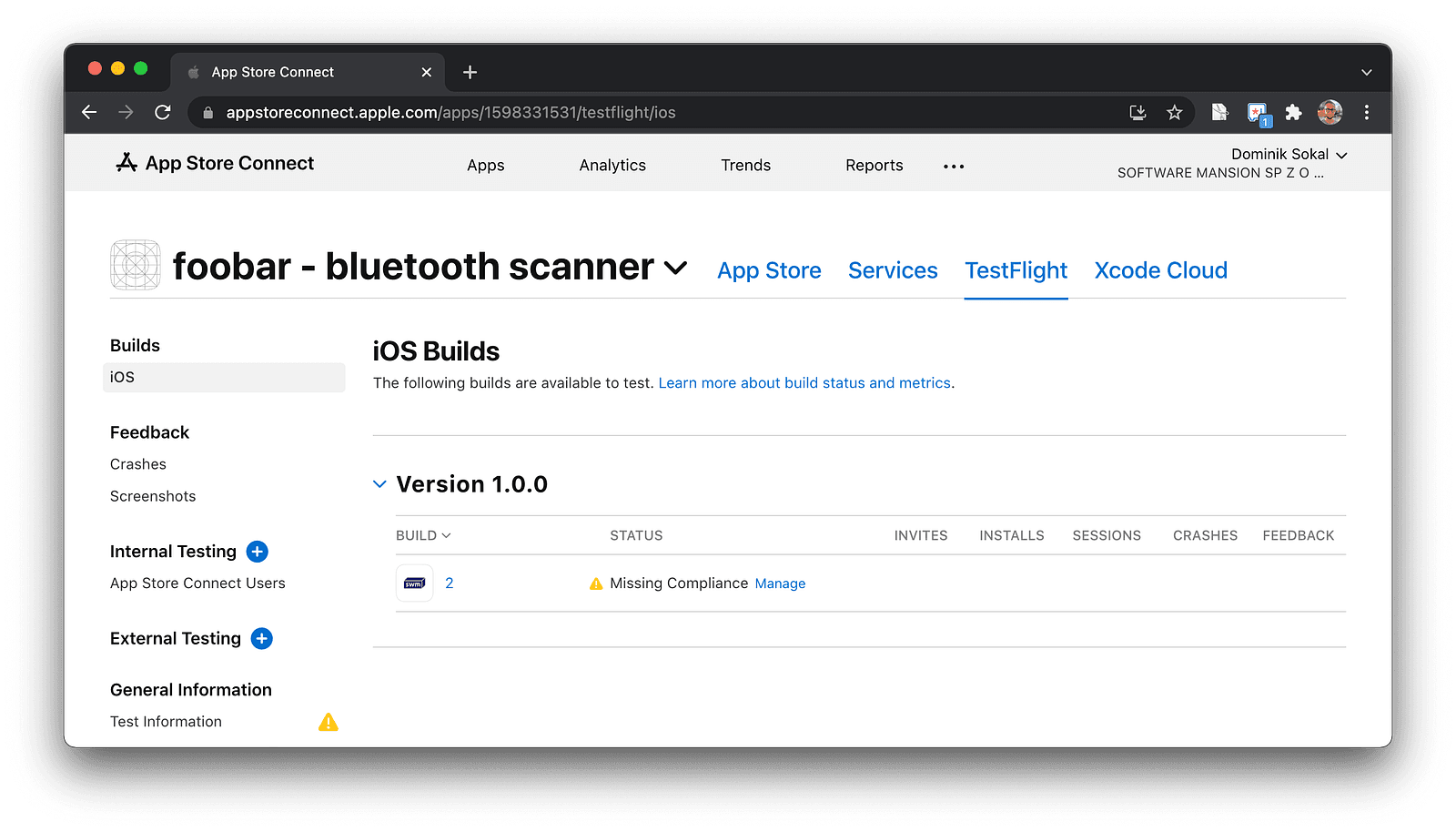
Task: Switch to the Xcode Cloud tab
Action: click(x=1160, y=271)
